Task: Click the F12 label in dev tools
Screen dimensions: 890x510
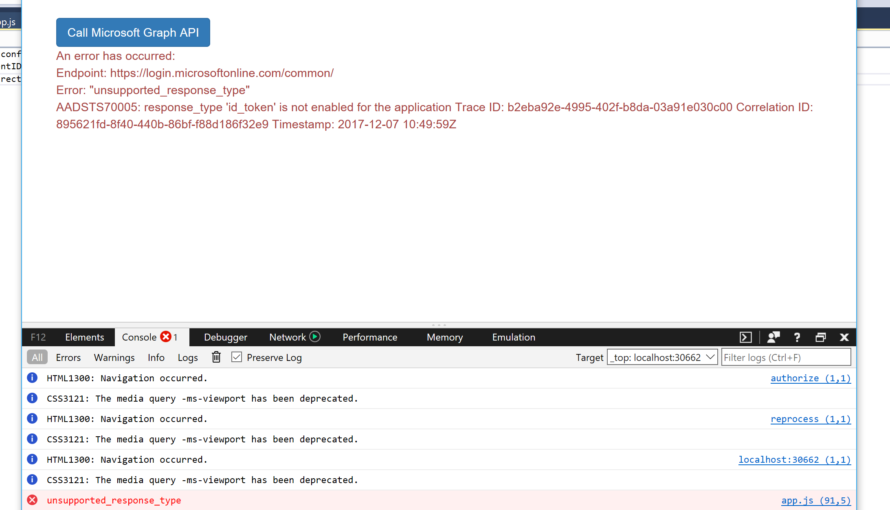Action: coord(38,337)
